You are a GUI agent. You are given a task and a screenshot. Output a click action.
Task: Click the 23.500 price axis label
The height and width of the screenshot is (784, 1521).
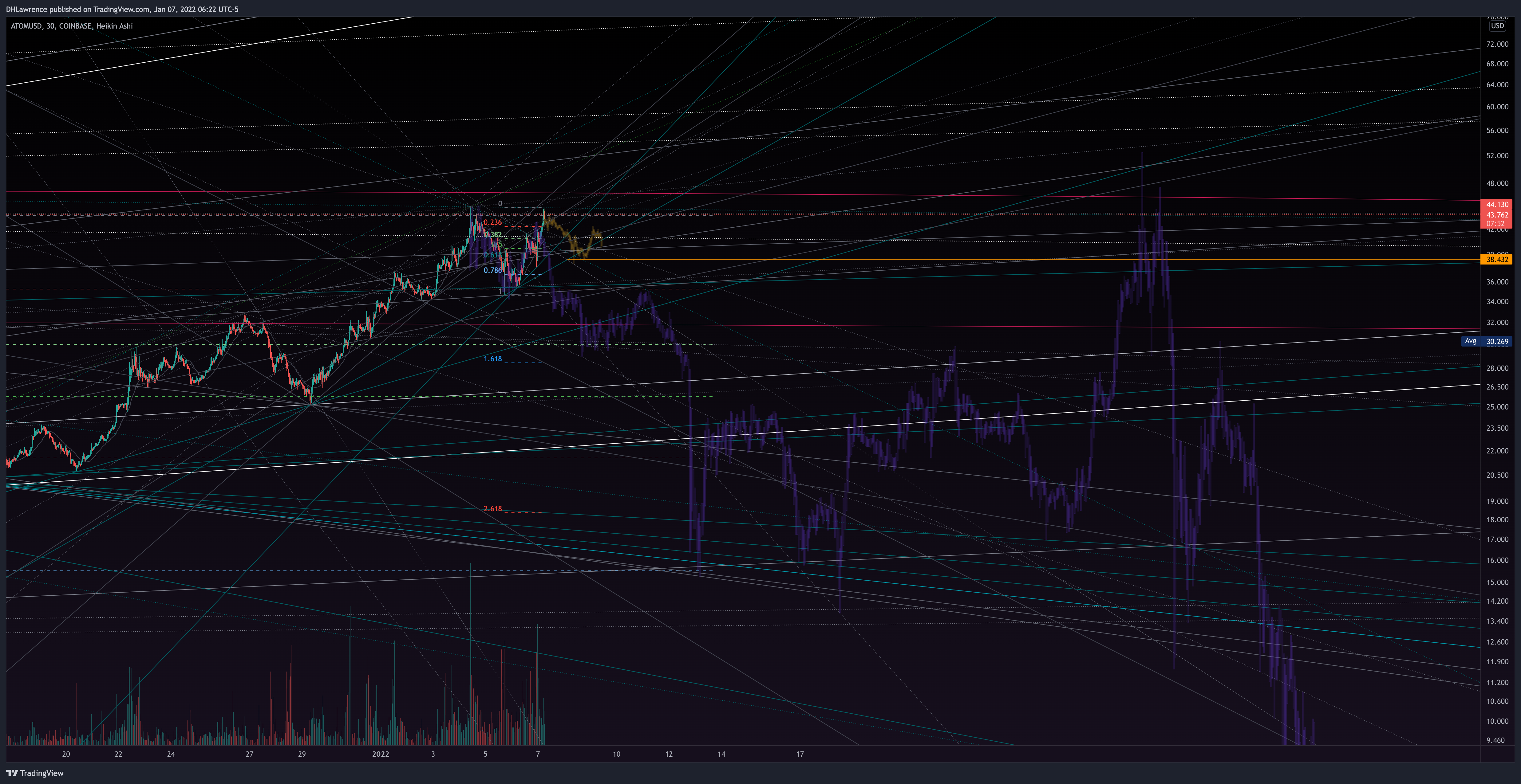(1497, 428)
